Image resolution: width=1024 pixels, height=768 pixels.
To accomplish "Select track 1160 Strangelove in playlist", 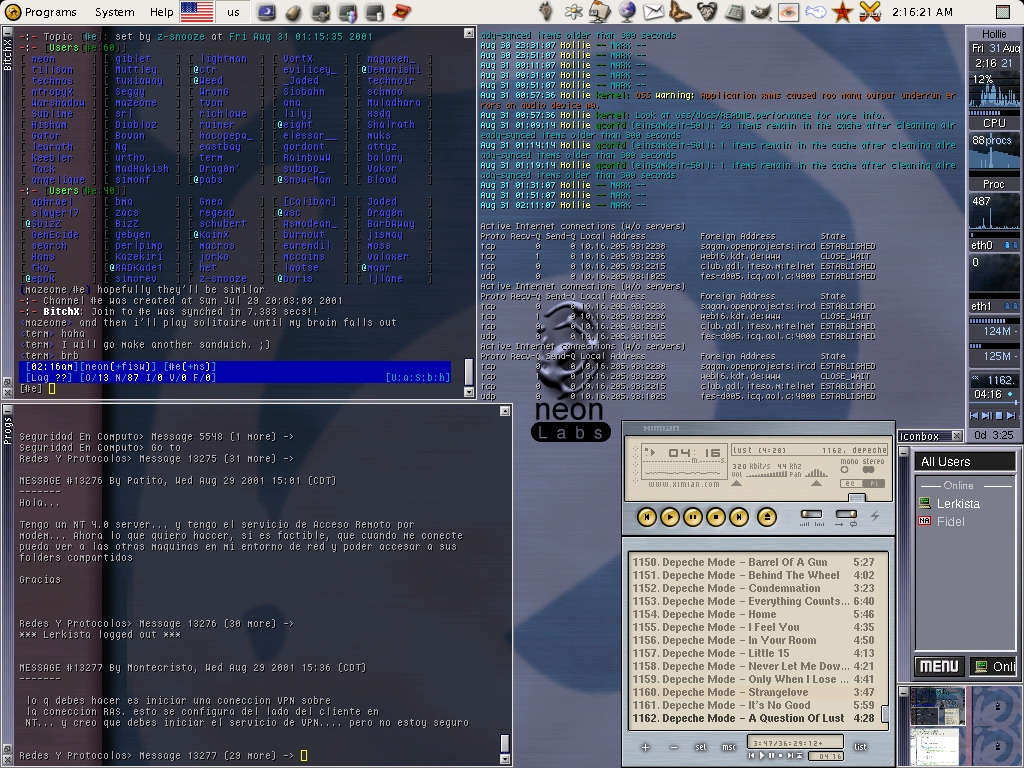I will point(754,692).
